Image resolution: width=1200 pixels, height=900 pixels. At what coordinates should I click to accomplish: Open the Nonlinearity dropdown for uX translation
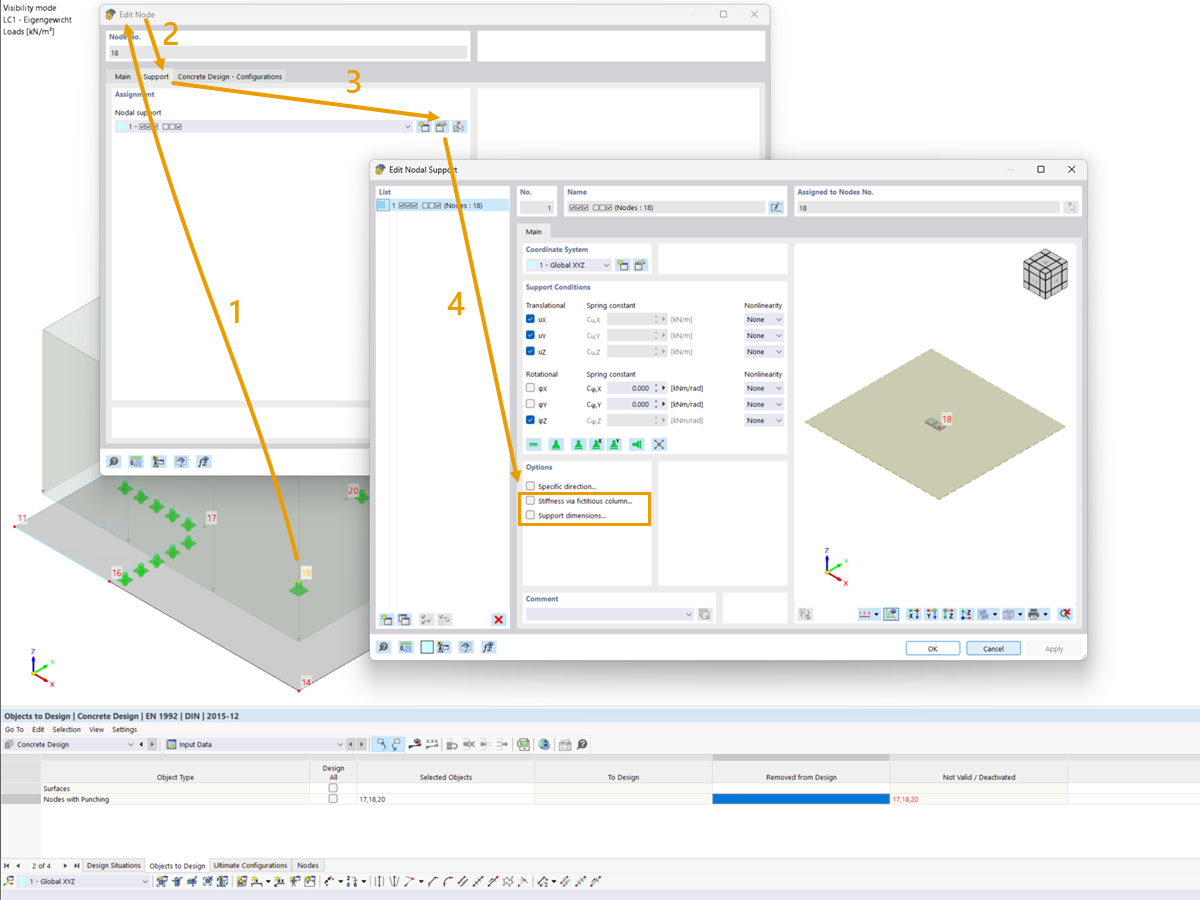pos(763,319)
